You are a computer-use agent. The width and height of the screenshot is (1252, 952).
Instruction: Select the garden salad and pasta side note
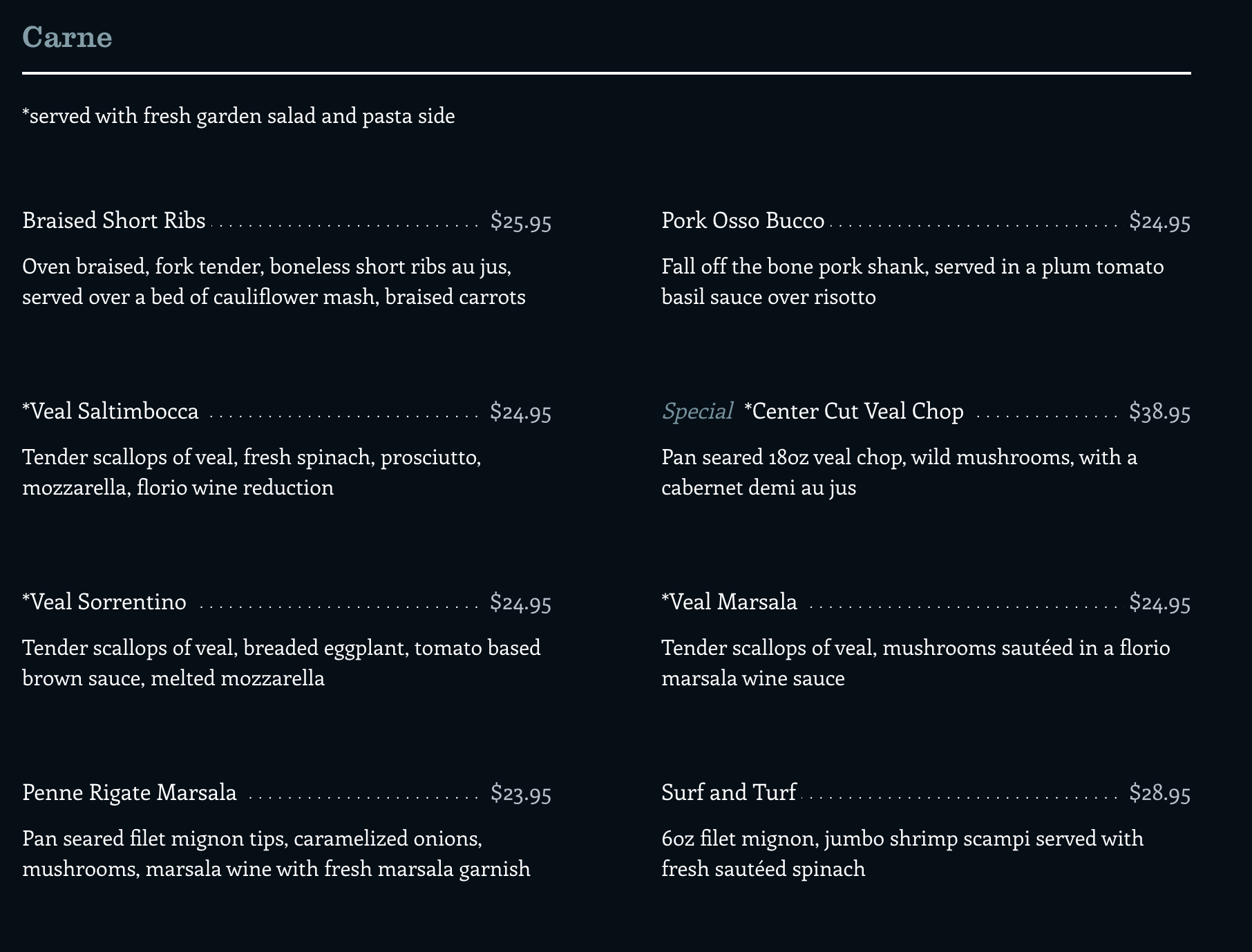click(238, 115)
